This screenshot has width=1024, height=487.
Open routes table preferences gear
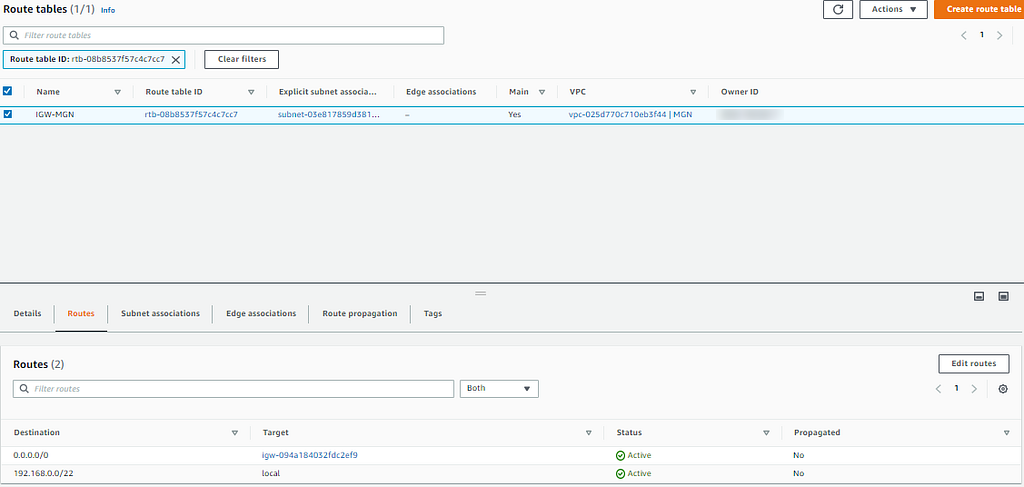[x=1003, y=389]
